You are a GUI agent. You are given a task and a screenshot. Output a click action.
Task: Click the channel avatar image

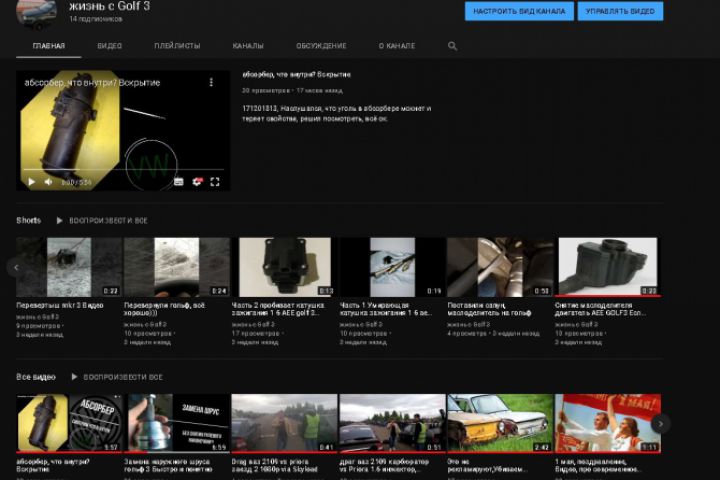click(x=37, y=14)
